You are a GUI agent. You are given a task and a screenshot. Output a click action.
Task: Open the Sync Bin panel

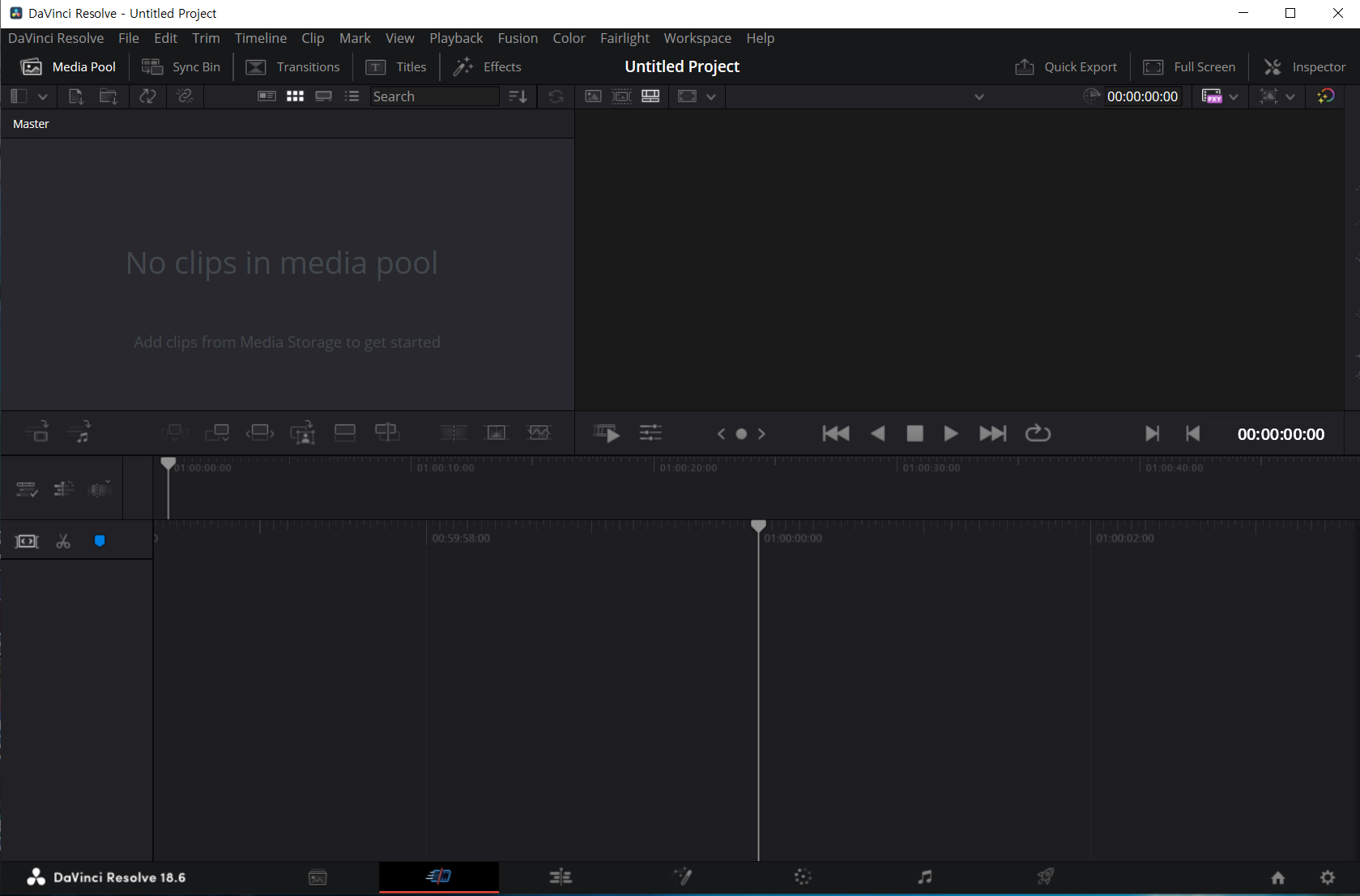pos(181,66)
